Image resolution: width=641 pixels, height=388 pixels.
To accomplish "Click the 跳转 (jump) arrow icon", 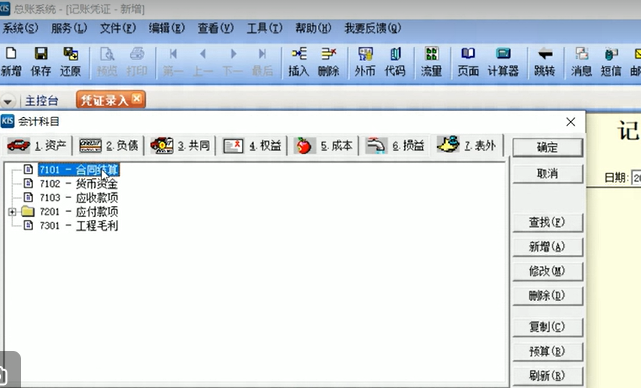I will tap(545, 62).
